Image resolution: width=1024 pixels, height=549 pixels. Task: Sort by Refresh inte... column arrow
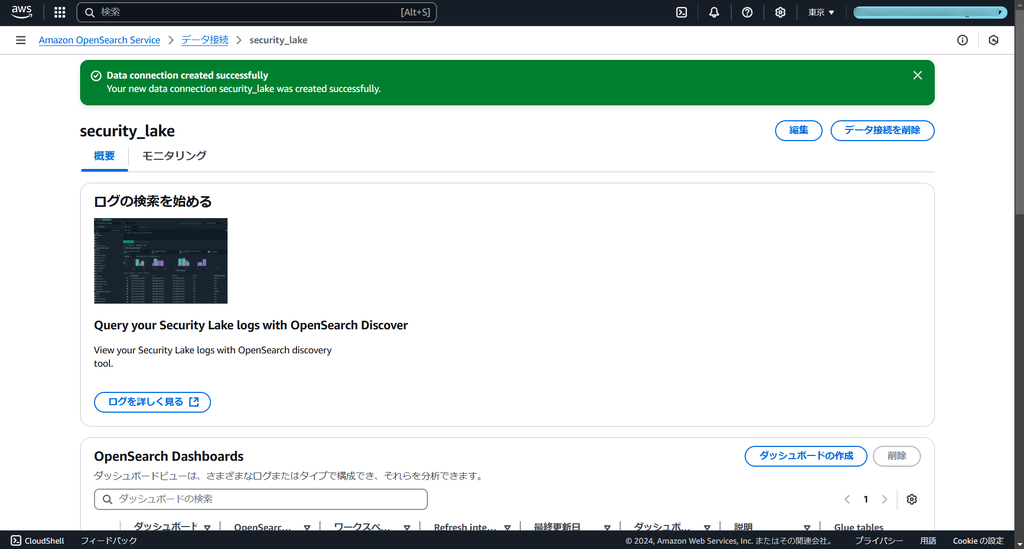click(507, 527)
